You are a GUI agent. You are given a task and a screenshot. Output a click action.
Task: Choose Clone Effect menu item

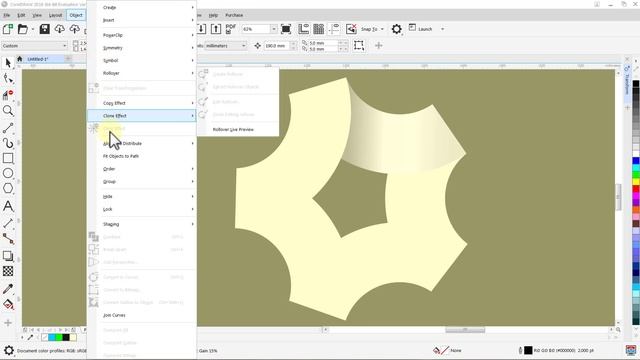click(142, 116)
